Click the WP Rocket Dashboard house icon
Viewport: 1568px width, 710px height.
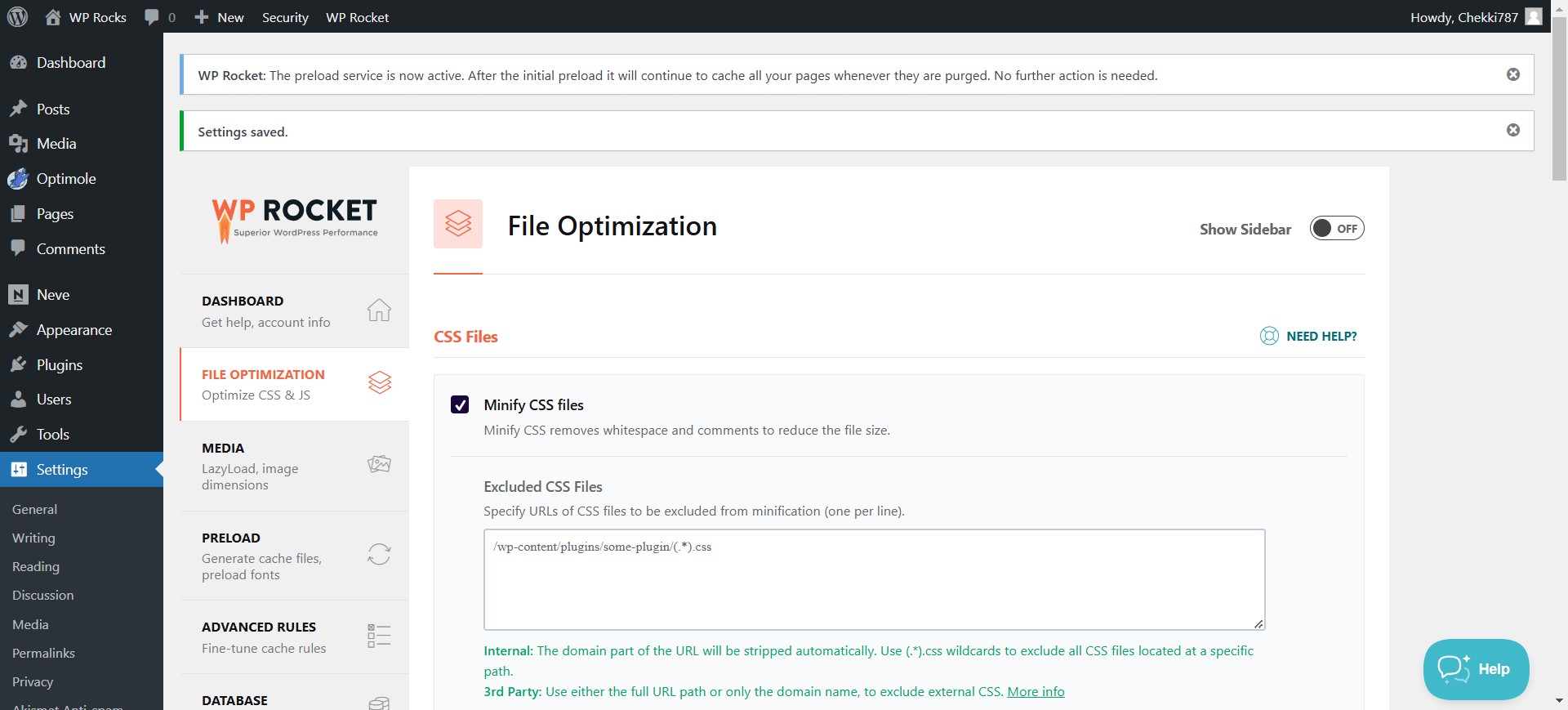tap(379, 310)
